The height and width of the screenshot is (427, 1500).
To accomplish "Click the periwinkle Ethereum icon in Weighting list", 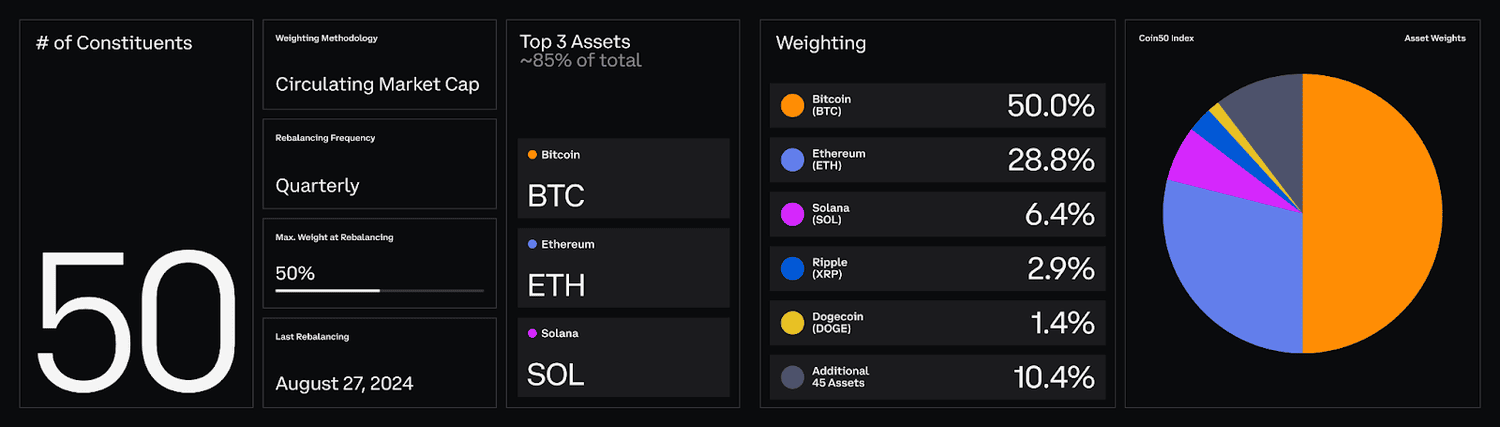I will click(x=793, y=160).
